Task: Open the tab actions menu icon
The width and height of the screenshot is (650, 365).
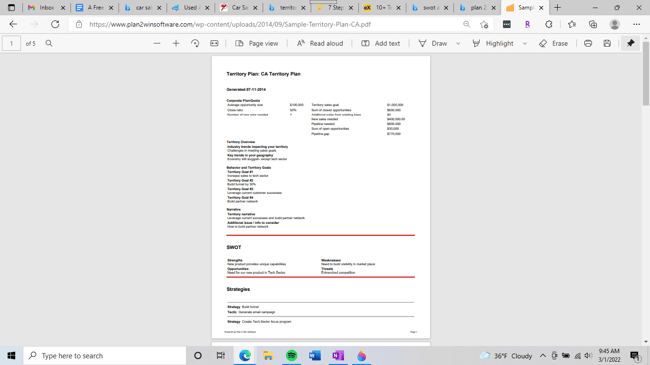Action: [x=12, y=7]
